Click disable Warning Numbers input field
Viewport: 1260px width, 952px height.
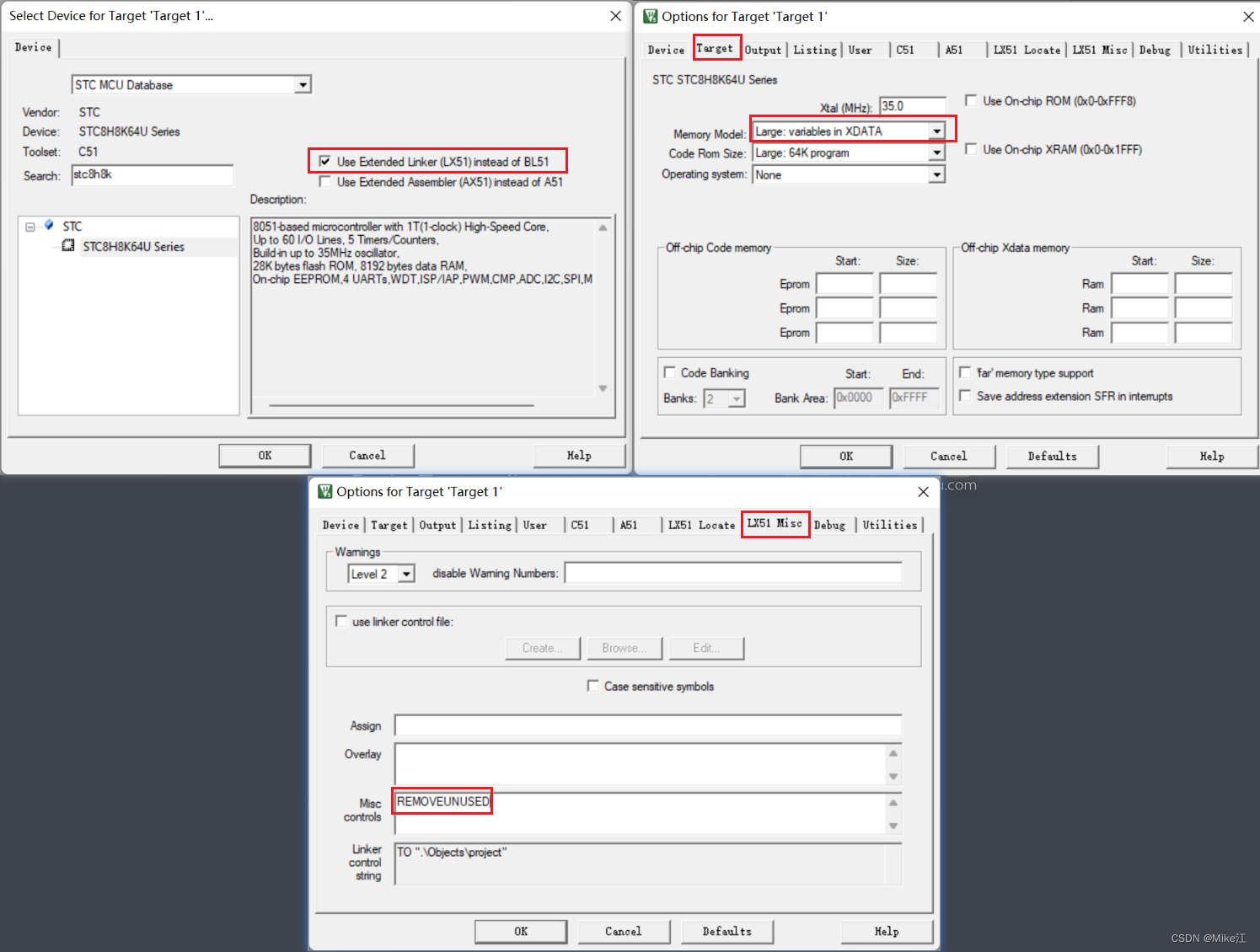tap(733, 574)
